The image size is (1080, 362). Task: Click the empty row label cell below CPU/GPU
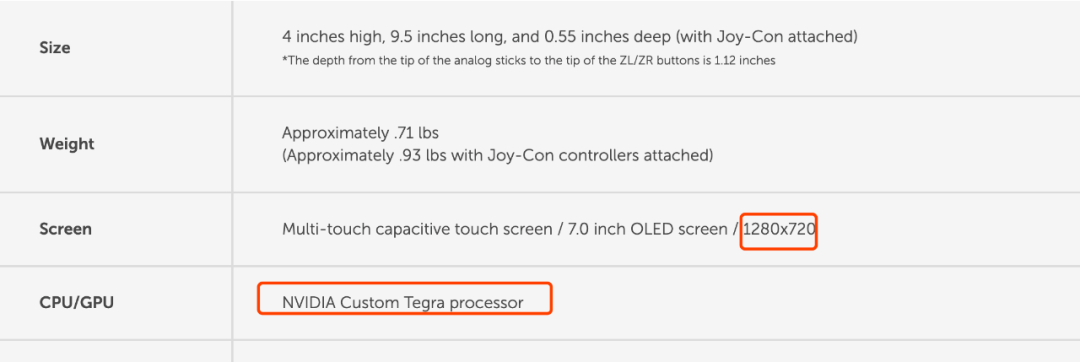[x=116, y=351]
